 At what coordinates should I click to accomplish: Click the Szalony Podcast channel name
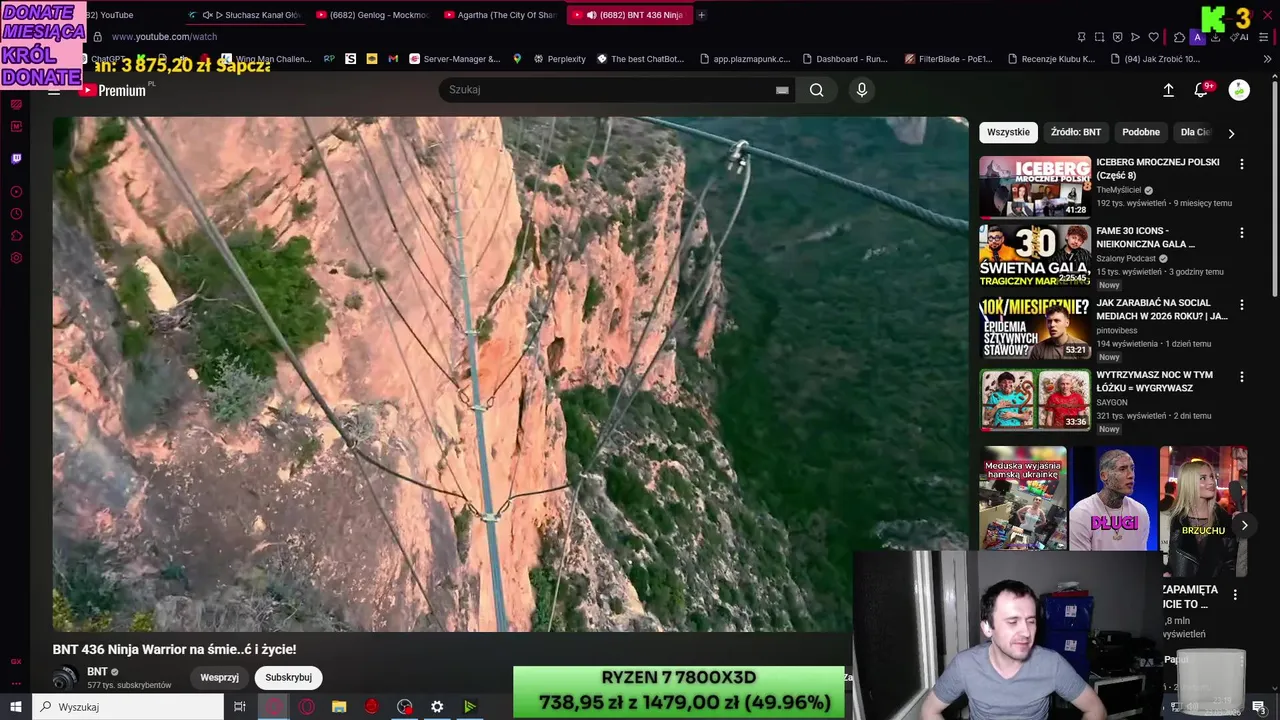coord(1125,258)
